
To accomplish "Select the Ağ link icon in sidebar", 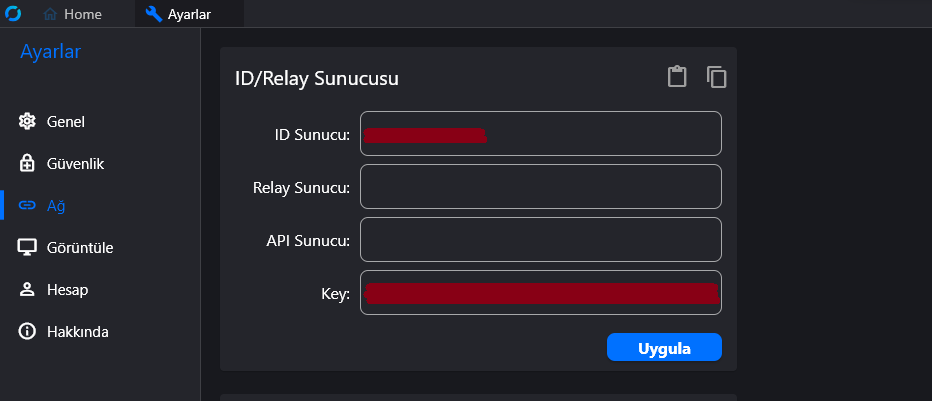I will pos(27,206).
